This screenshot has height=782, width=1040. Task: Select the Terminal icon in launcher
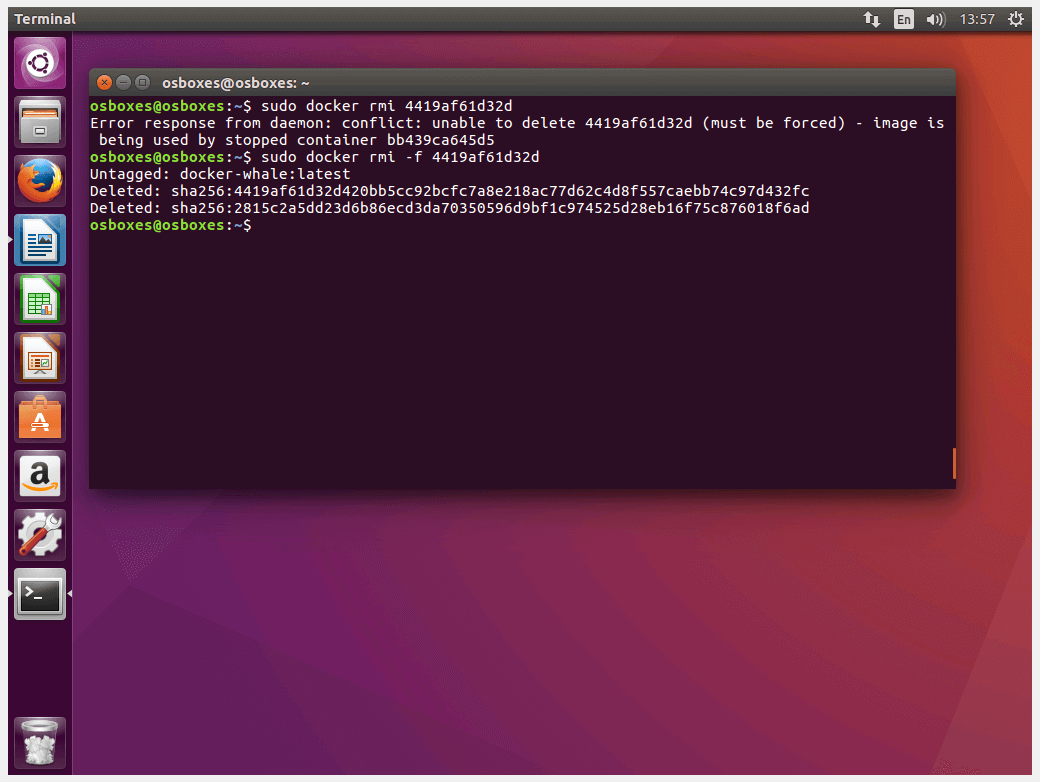pyautogui.click(x=40, y=594)
